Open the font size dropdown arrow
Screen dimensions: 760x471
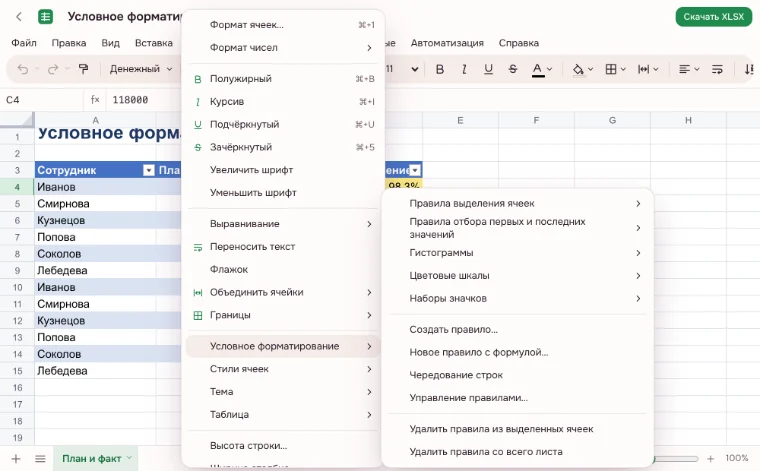[415, 69]
